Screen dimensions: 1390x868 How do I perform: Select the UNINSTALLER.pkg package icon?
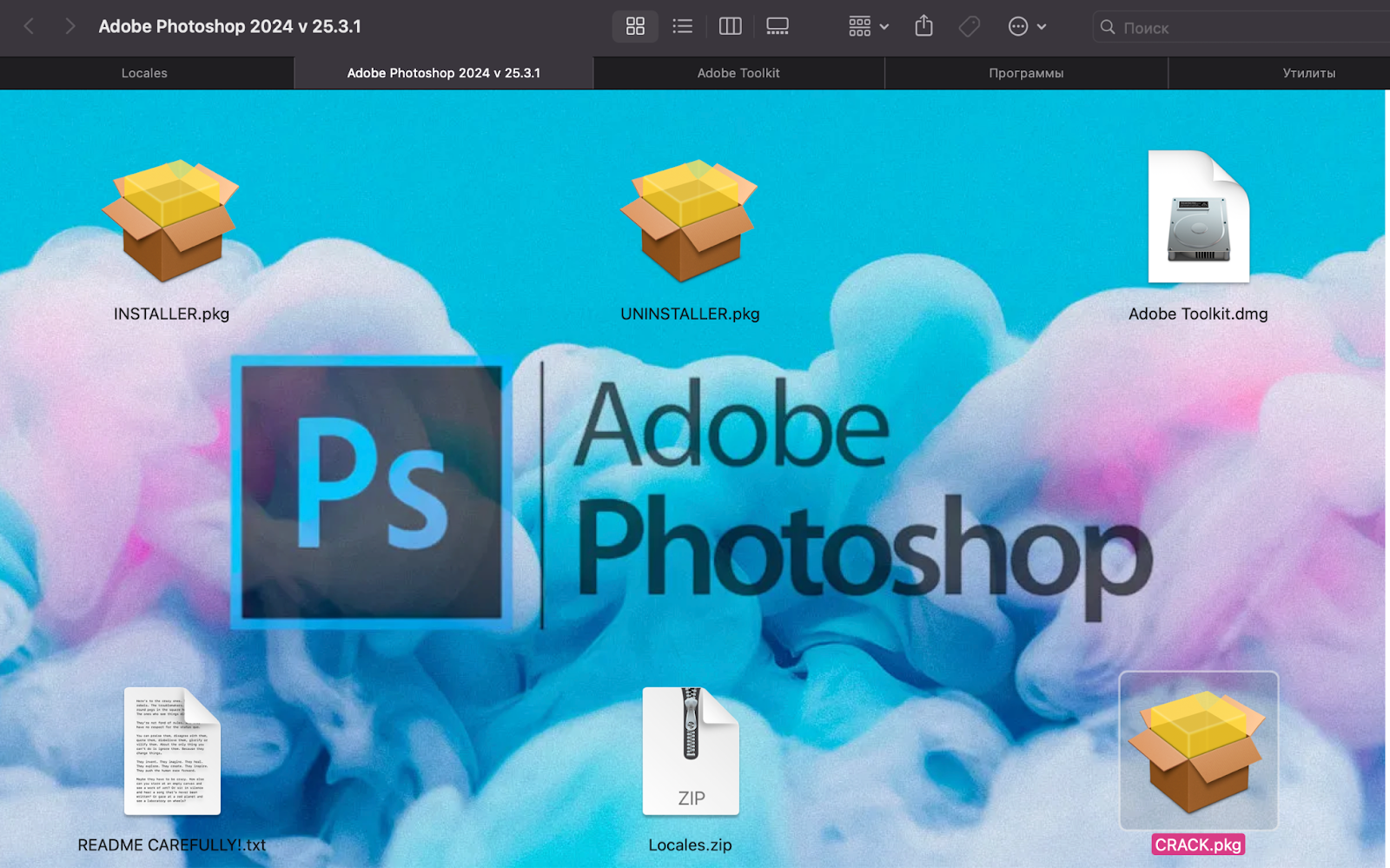(x=689, y=221)
